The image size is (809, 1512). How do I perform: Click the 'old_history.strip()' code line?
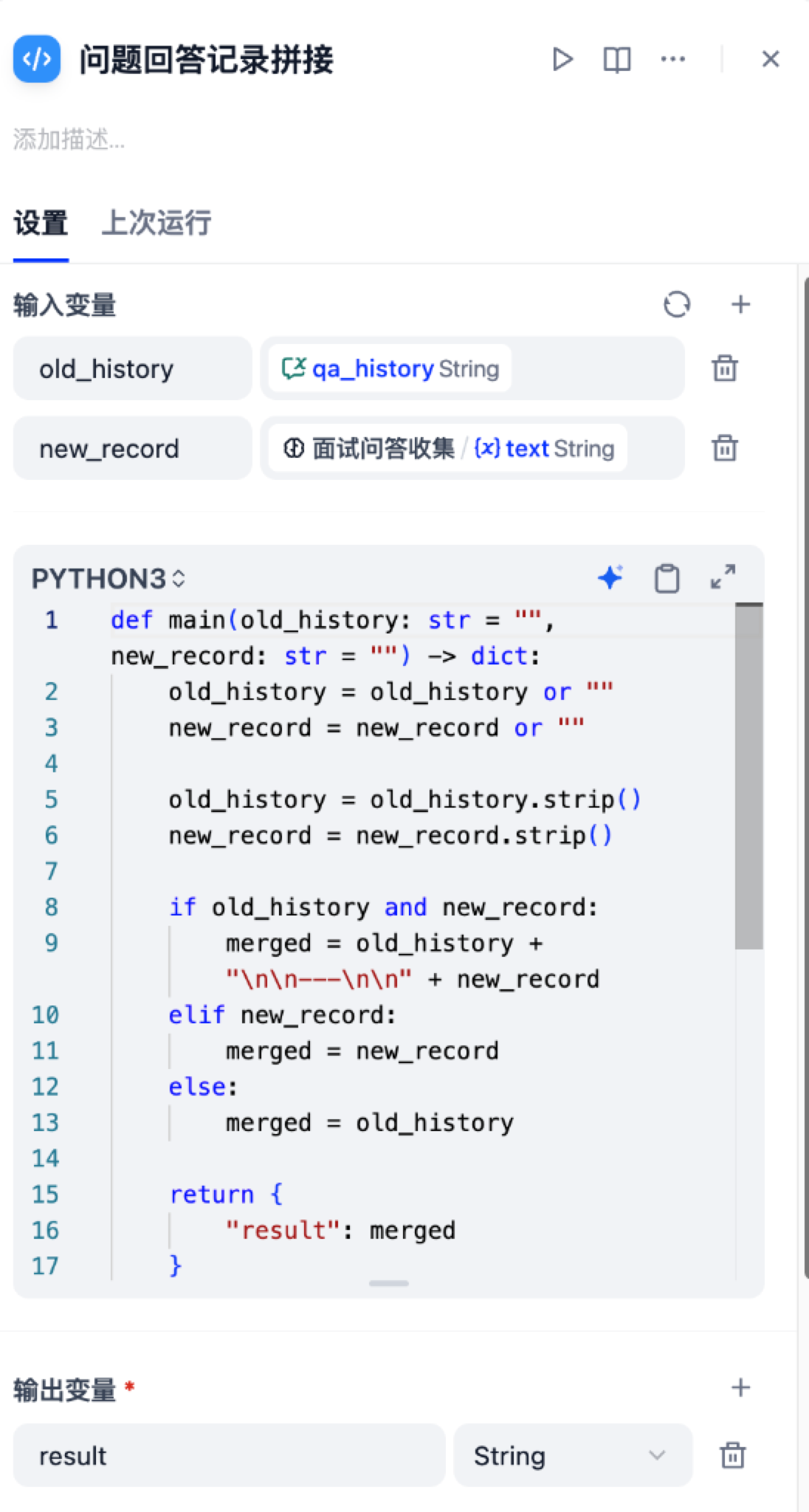(x=404, y=800)
